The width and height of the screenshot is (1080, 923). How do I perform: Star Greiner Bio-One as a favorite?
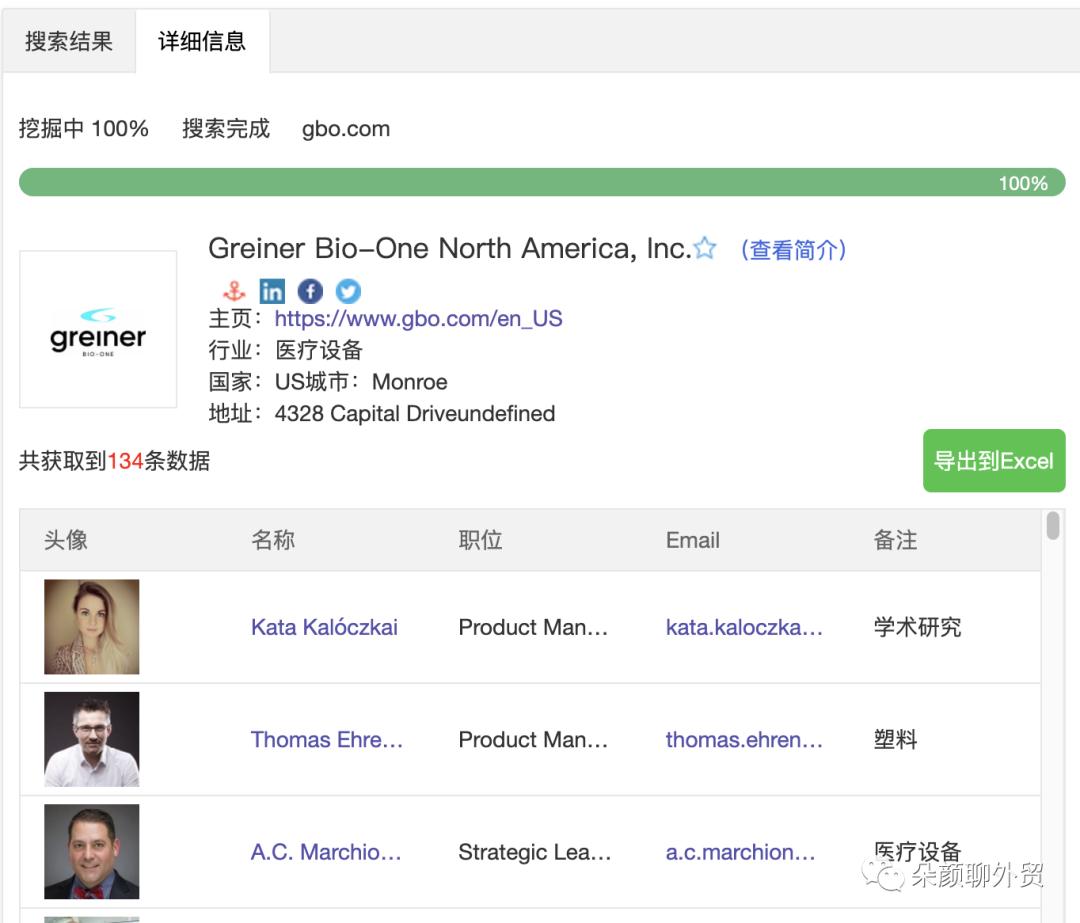click(x=705, y=248)
